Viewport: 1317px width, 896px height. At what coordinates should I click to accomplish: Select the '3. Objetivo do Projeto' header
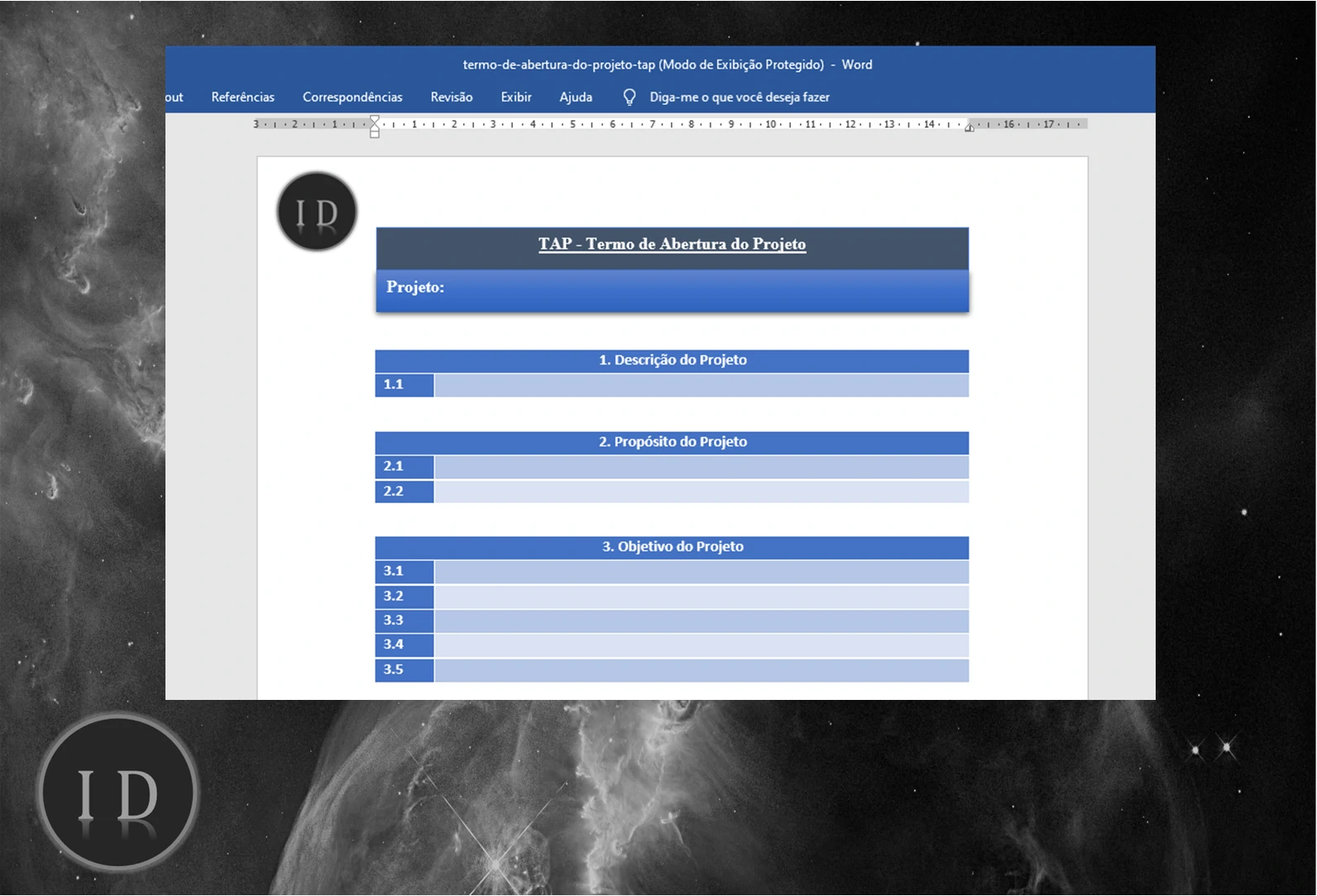[x=672, y=547]
